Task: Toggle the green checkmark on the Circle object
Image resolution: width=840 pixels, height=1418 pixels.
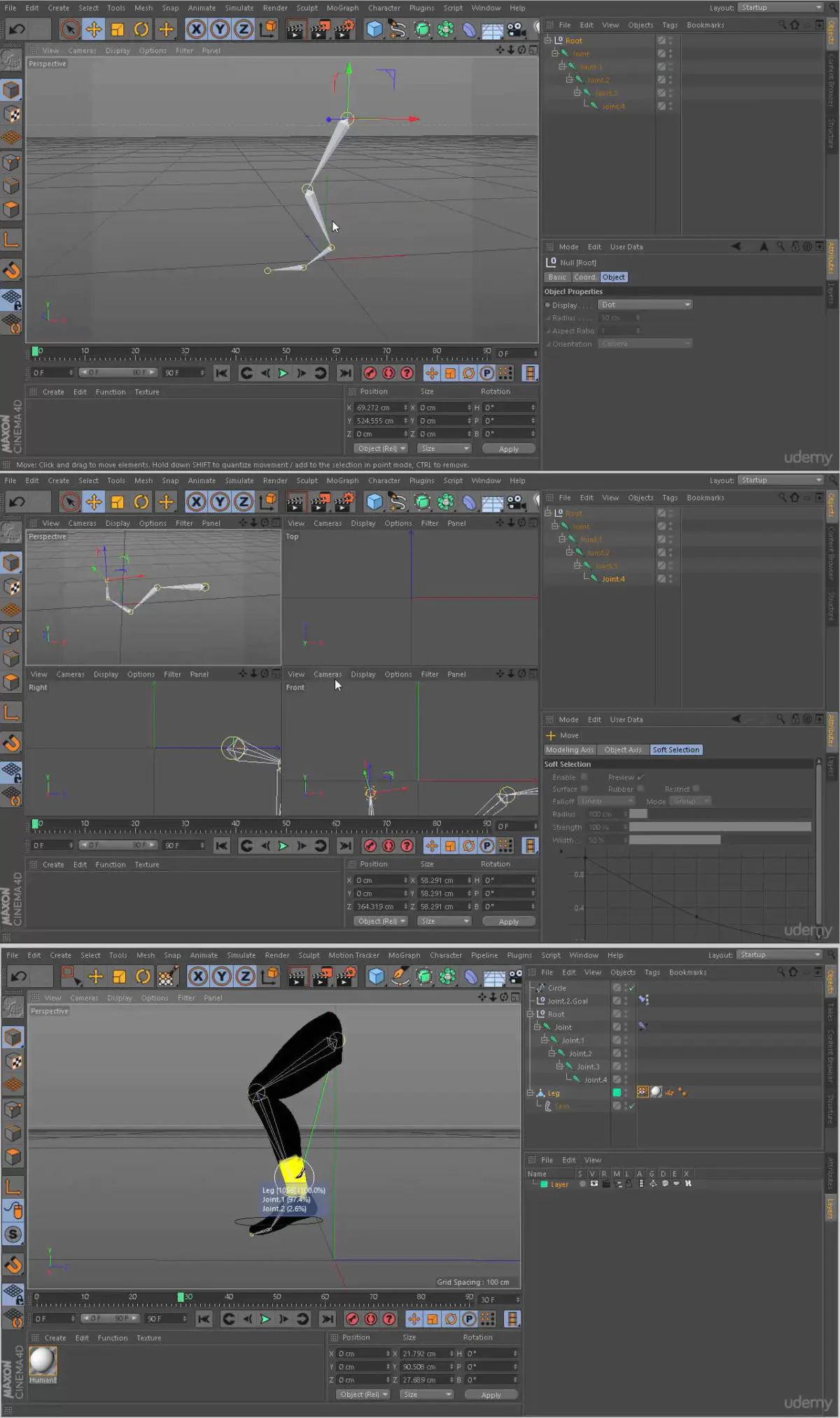Action: tap(631, 988)
